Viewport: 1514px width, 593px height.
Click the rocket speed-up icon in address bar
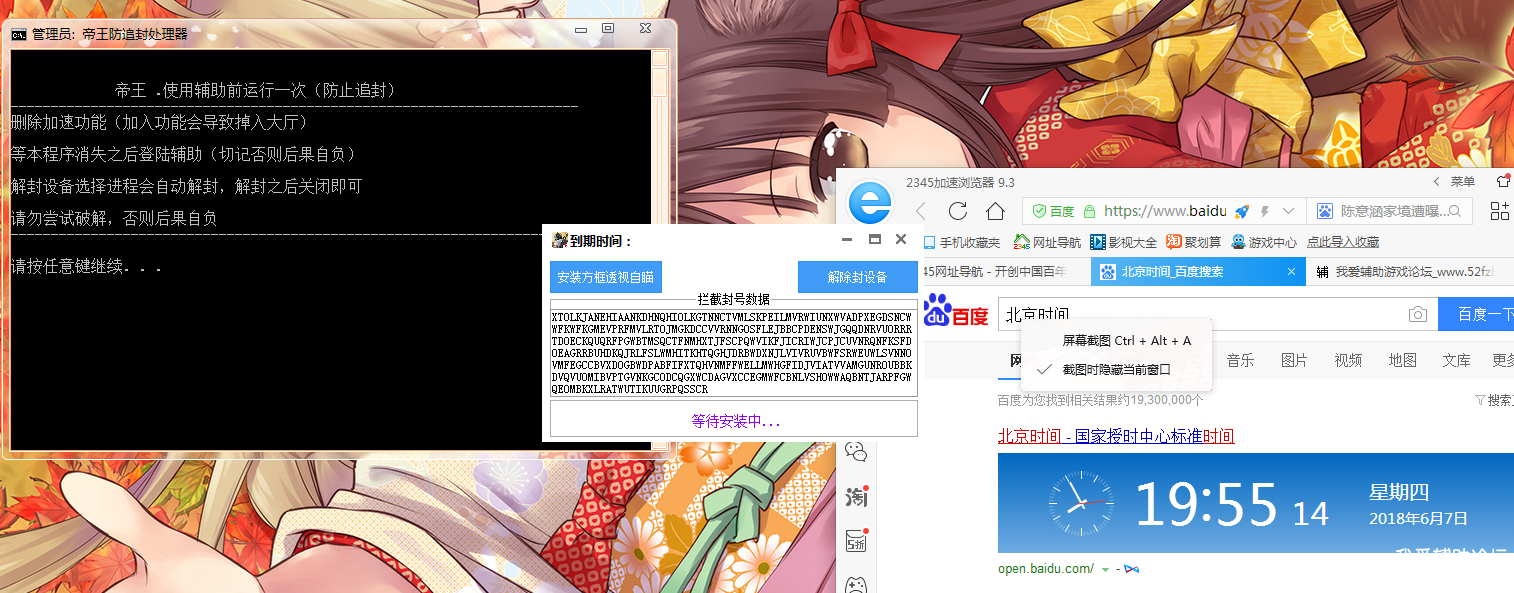click(x=1242, y=211)
